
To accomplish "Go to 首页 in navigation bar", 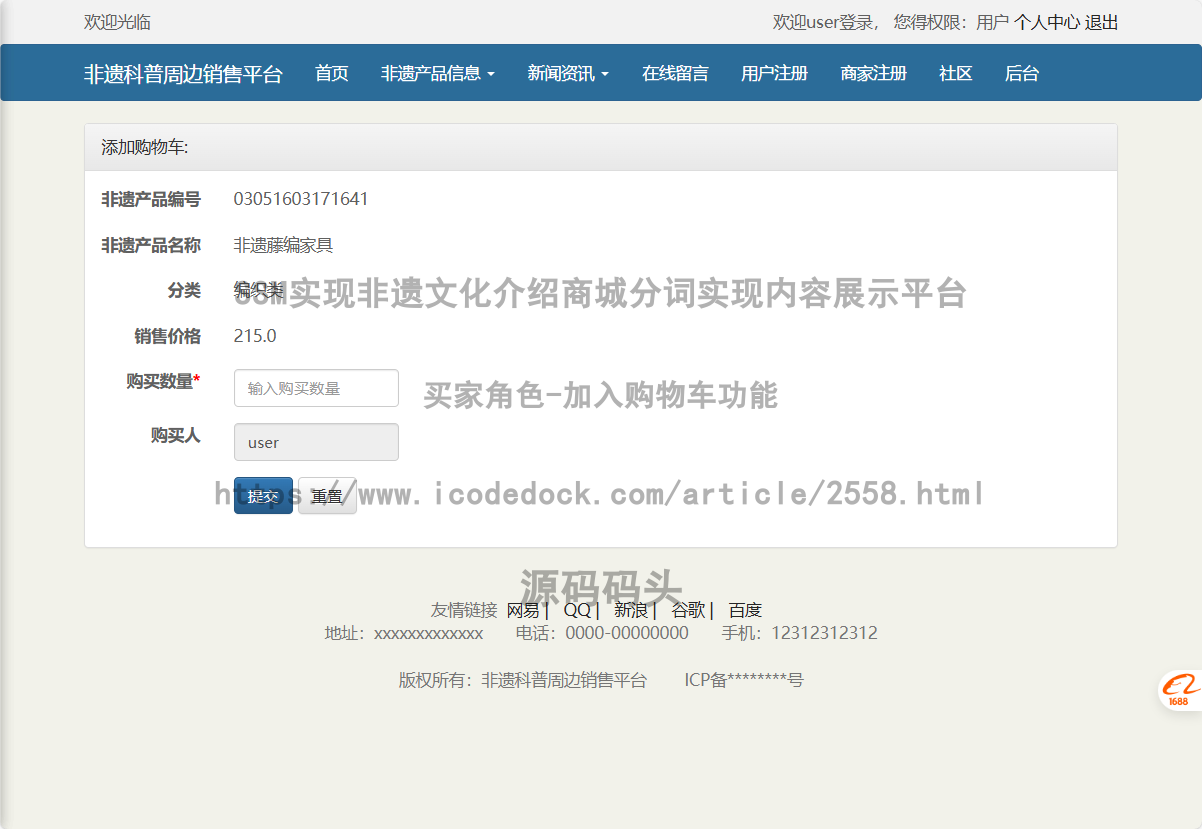I will click(x=331, y=73).
